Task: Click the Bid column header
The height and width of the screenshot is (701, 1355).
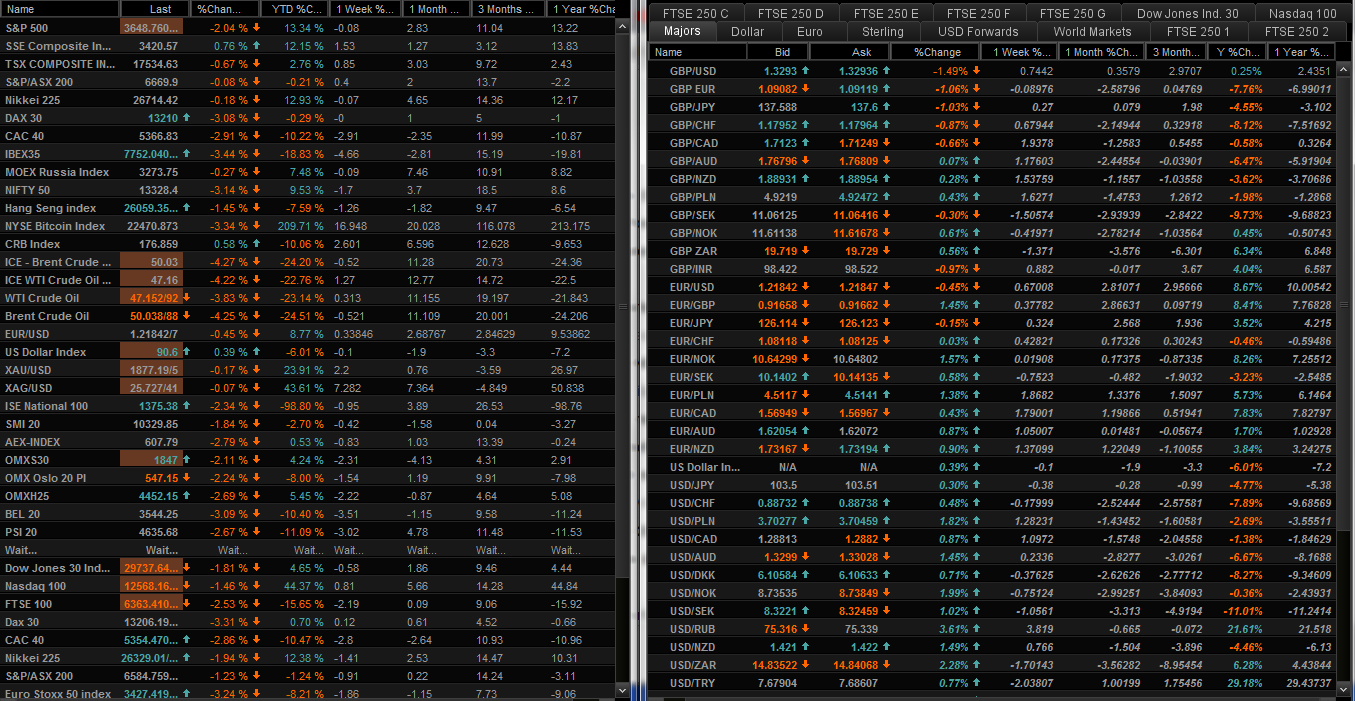Action: point(783,52)
